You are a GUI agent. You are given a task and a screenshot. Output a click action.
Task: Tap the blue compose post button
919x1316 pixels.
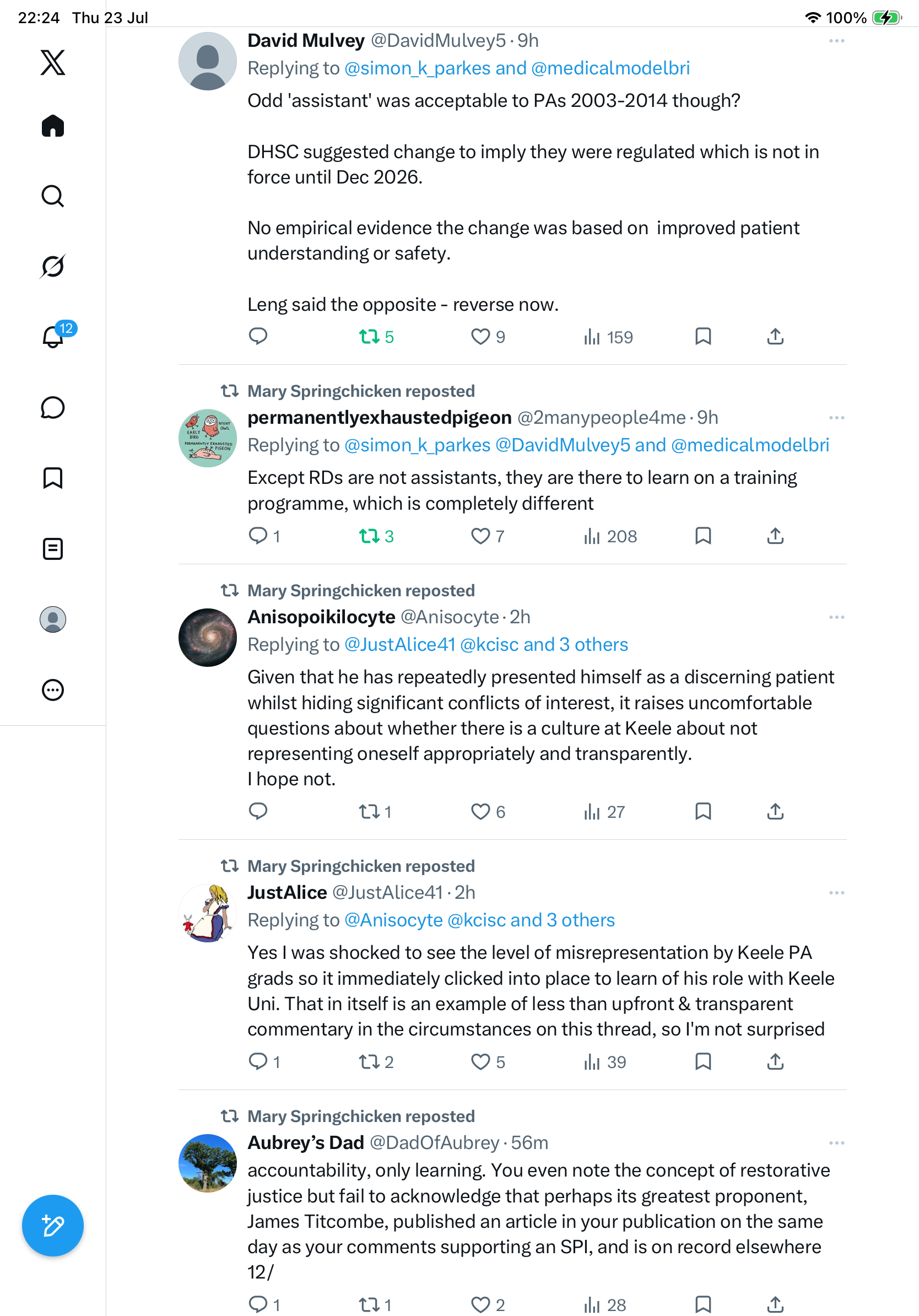(x=53, y=1226)
